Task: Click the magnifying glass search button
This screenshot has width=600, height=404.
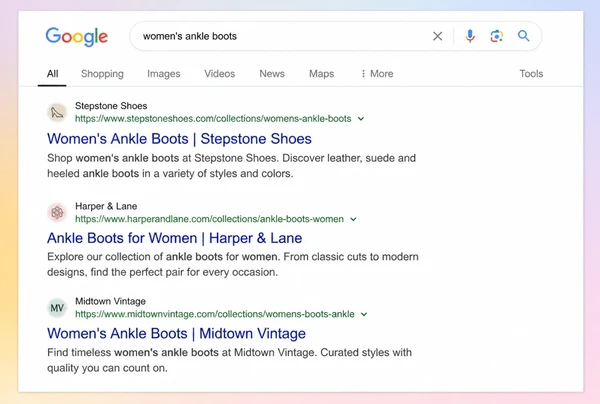Action: (523, 36)
